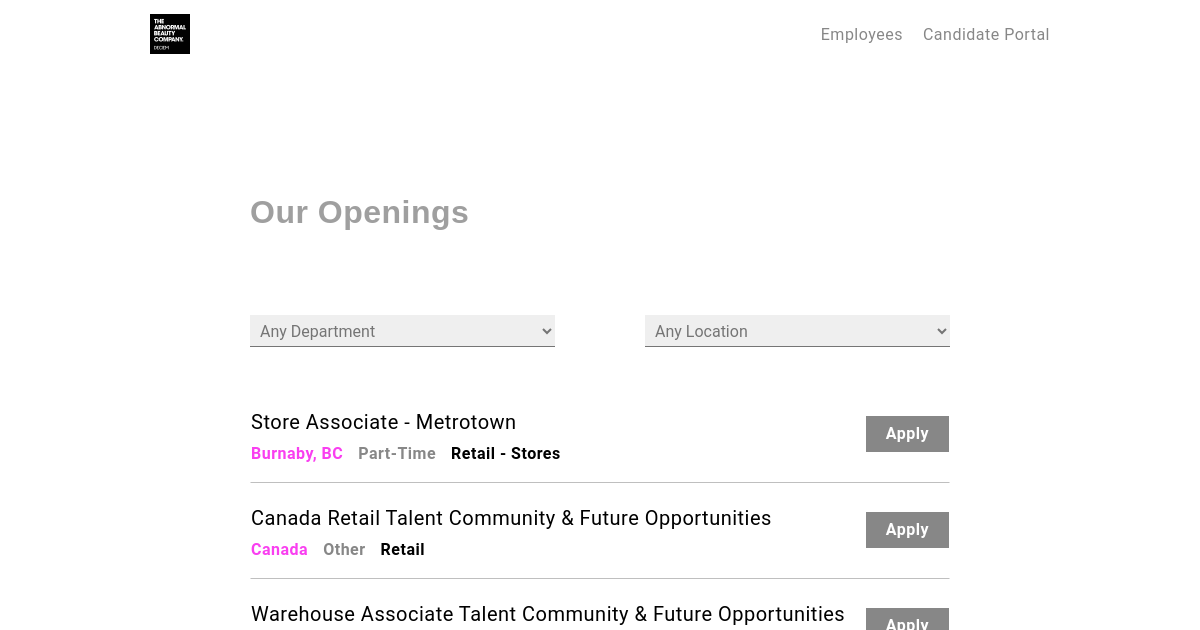The height and width of the screenshot is (630, 1200).
Task: Click the Other employment type label
Action: pos(344,550)
